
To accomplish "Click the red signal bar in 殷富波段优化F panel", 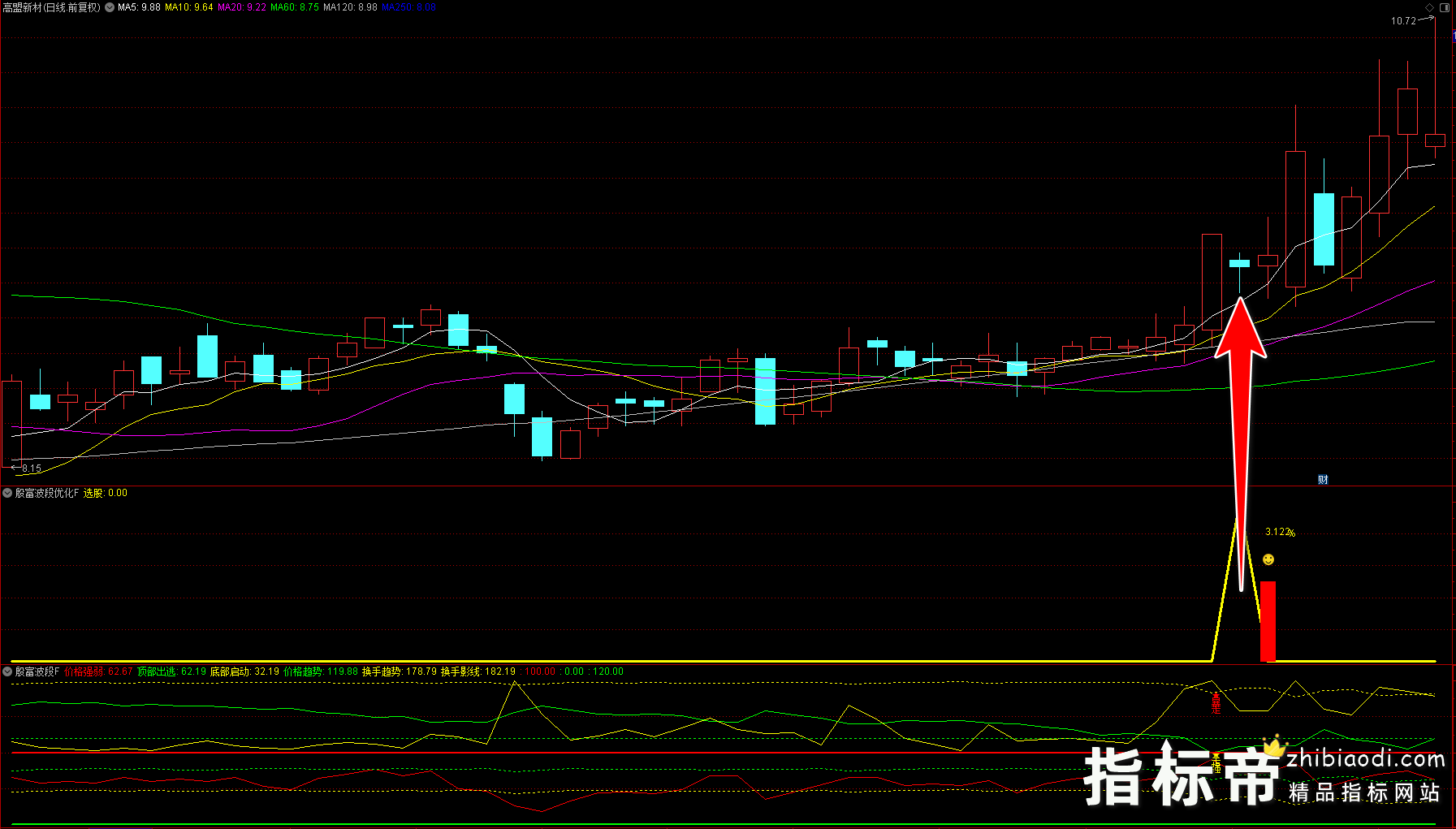I will tap(1268, 621).
